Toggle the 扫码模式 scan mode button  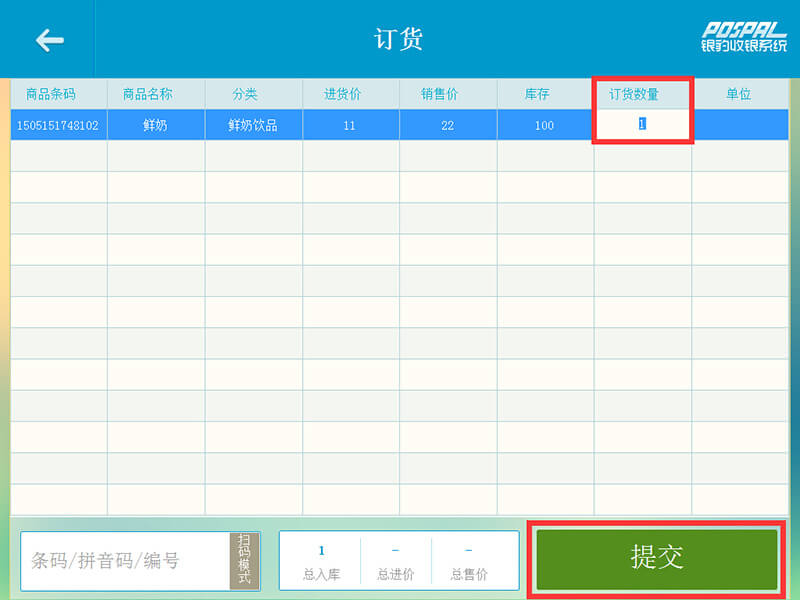point(244,560)
